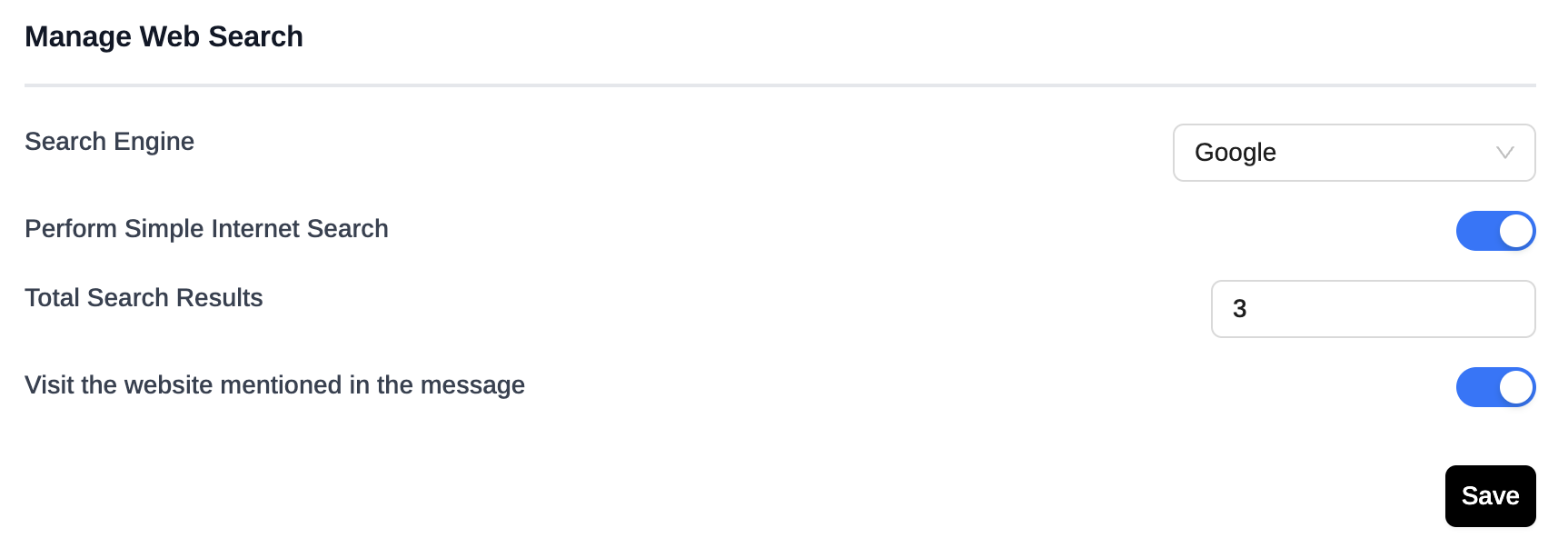
Task: Click the Manage Web Search heading
Action: [164, 36]
